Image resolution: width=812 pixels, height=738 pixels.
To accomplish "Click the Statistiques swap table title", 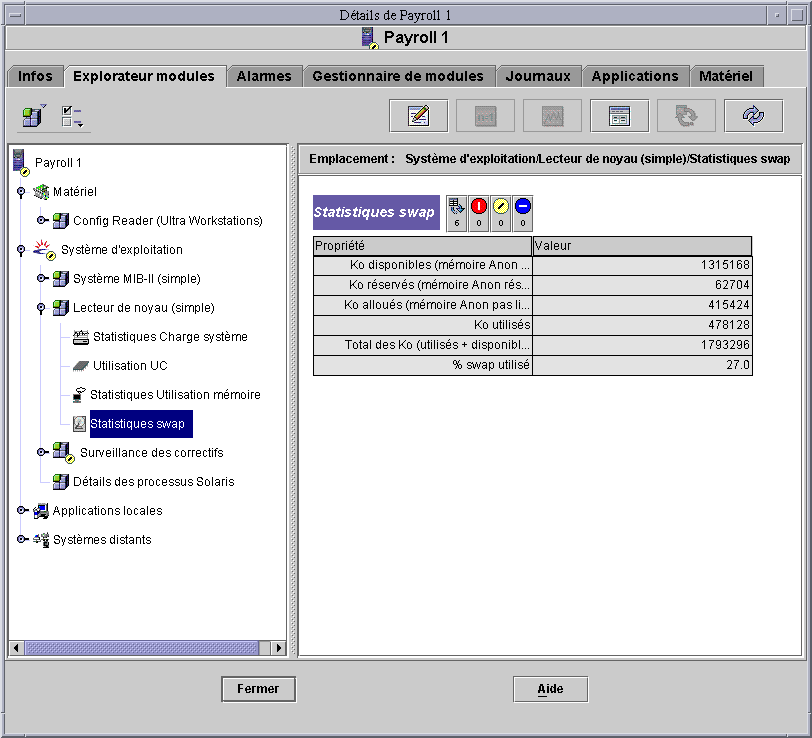I will (x=376, y=212).
